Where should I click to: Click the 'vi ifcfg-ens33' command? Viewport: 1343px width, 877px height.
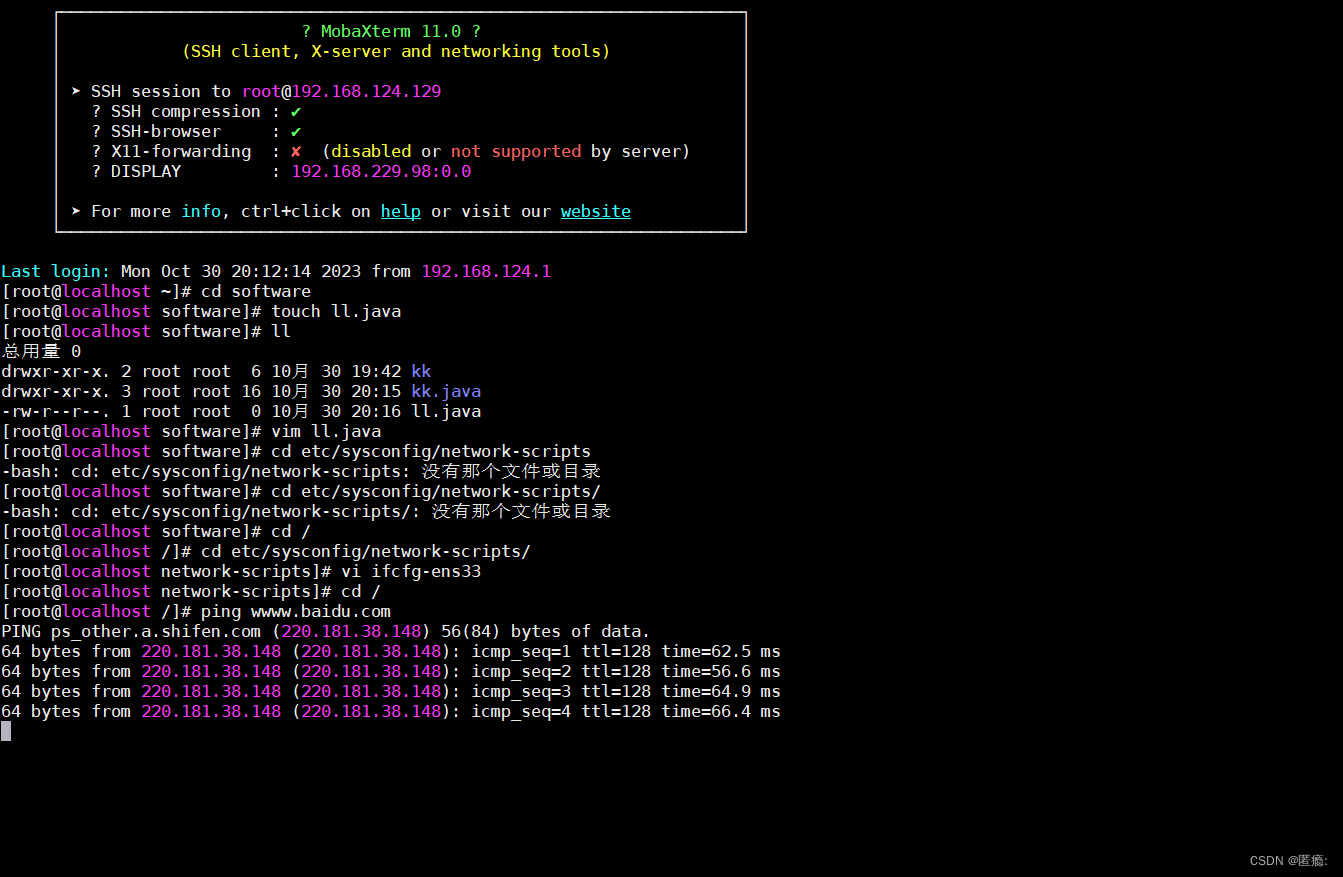pyautogui.click(x=411, y=571)
